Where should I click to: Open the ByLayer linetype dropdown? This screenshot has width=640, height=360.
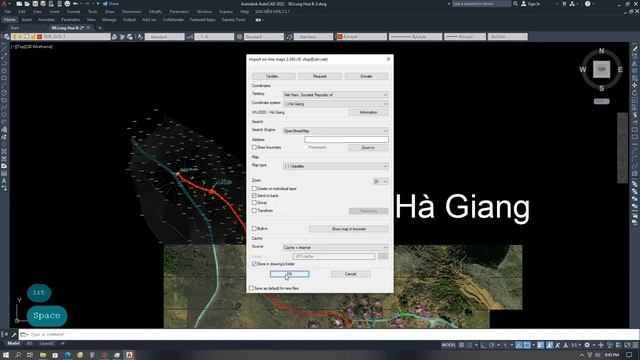pyautogui.click(x=415, y=37)
